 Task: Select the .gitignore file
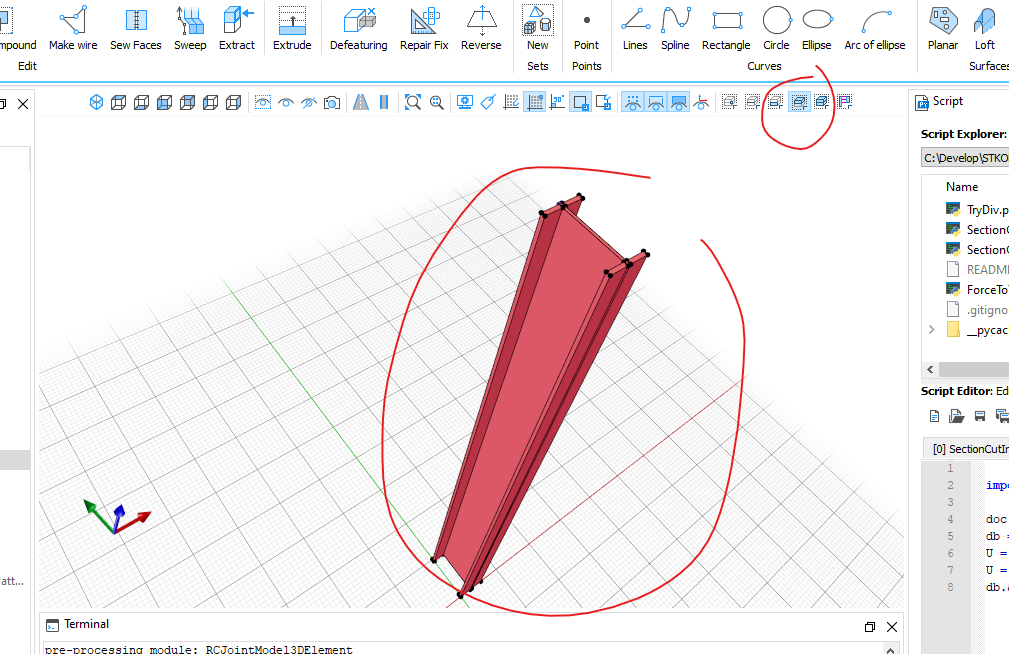978,310
